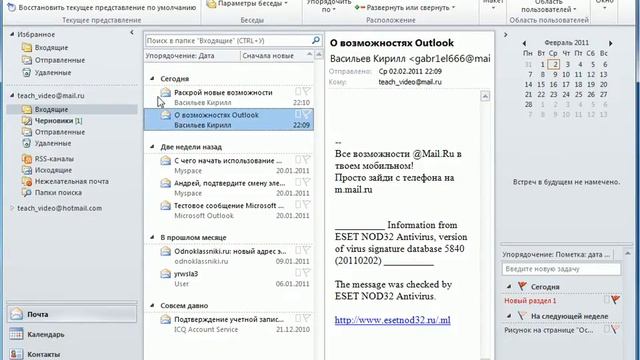Select February 14 in date navigator
The height and width of the screenshot is (360, 640).
(x=529, y=84)
